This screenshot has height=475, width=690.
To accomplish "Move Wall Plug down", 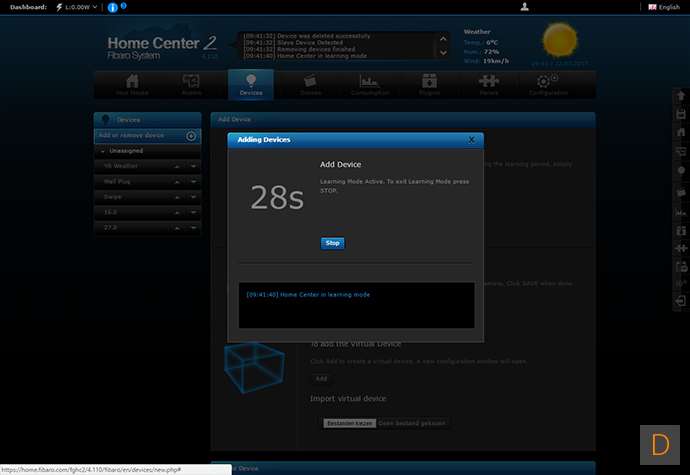I will (193, 182).
